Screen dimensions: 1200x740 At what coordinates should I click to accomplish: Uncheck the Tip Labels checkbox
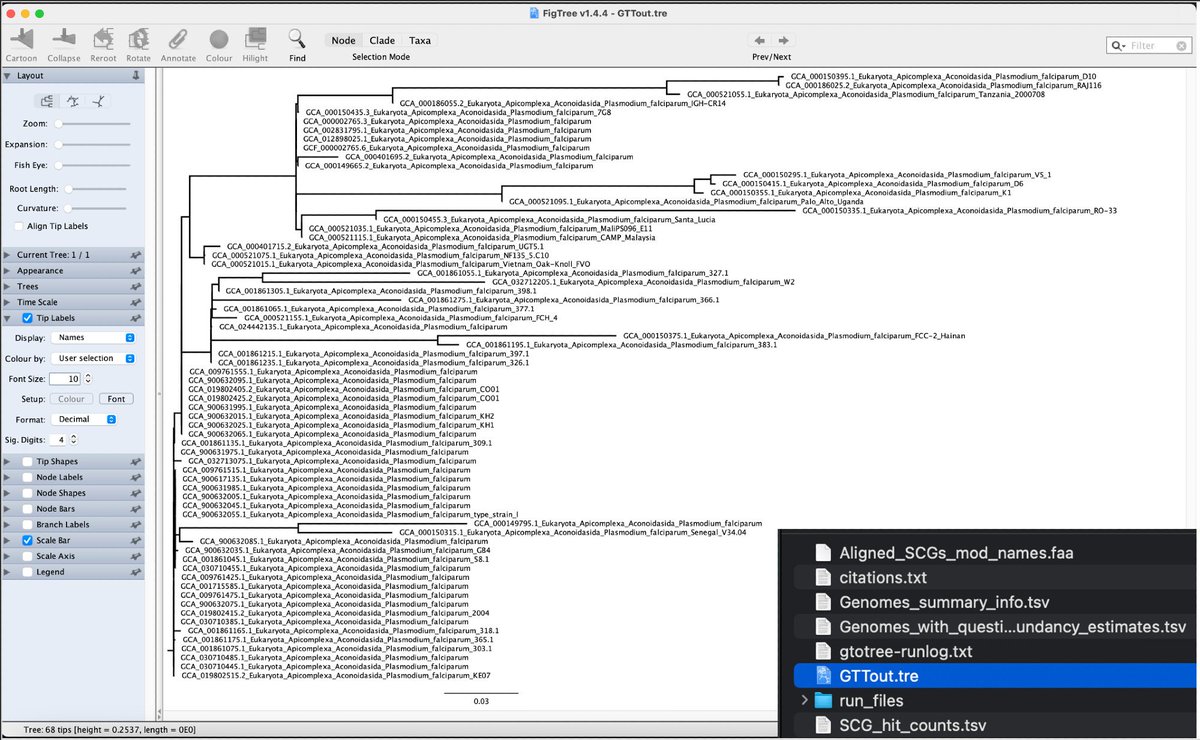point(27,319)
